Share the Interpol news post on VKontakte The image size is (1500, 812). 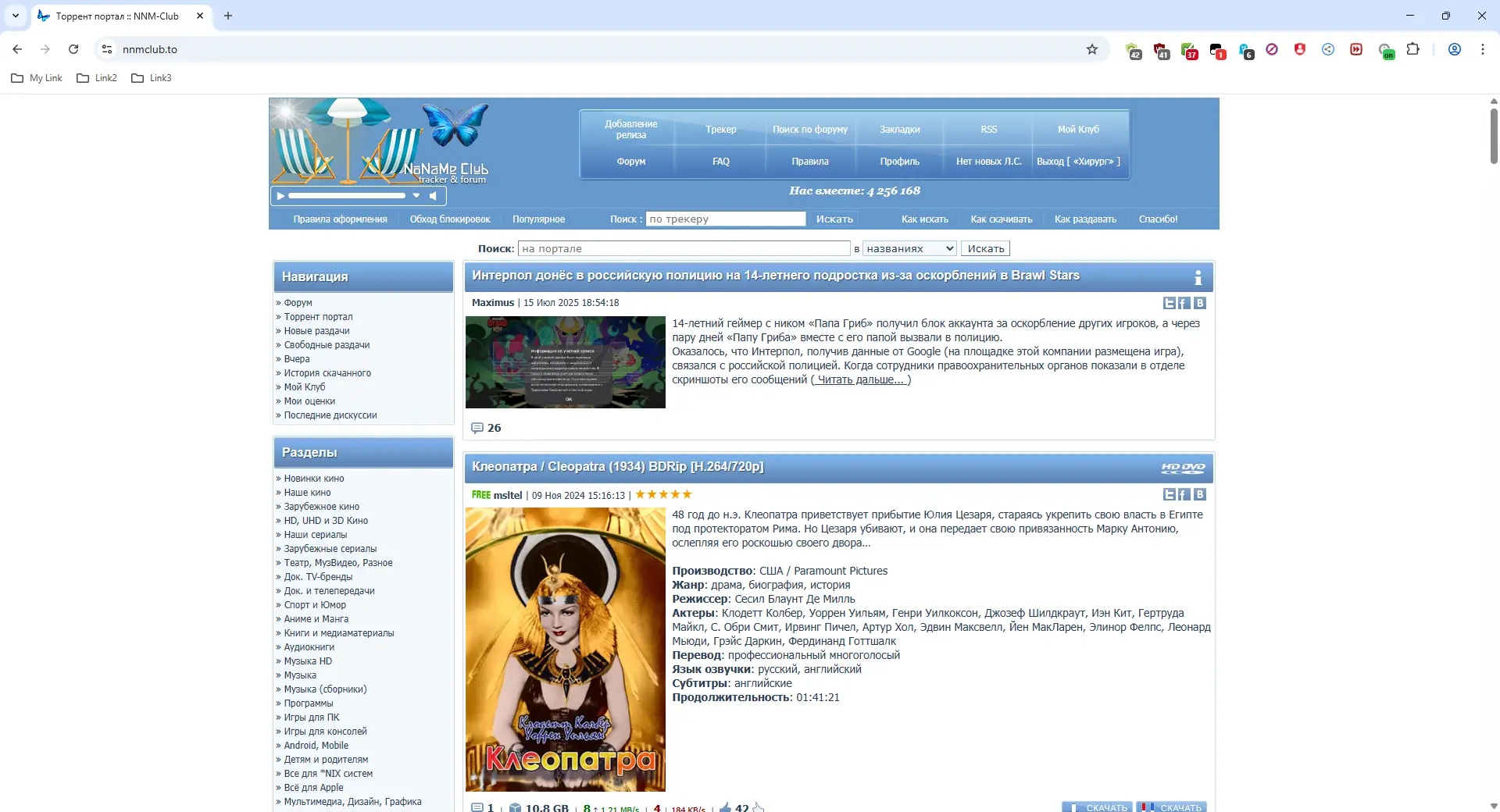pyautogui.click(x=1200, y=303)
